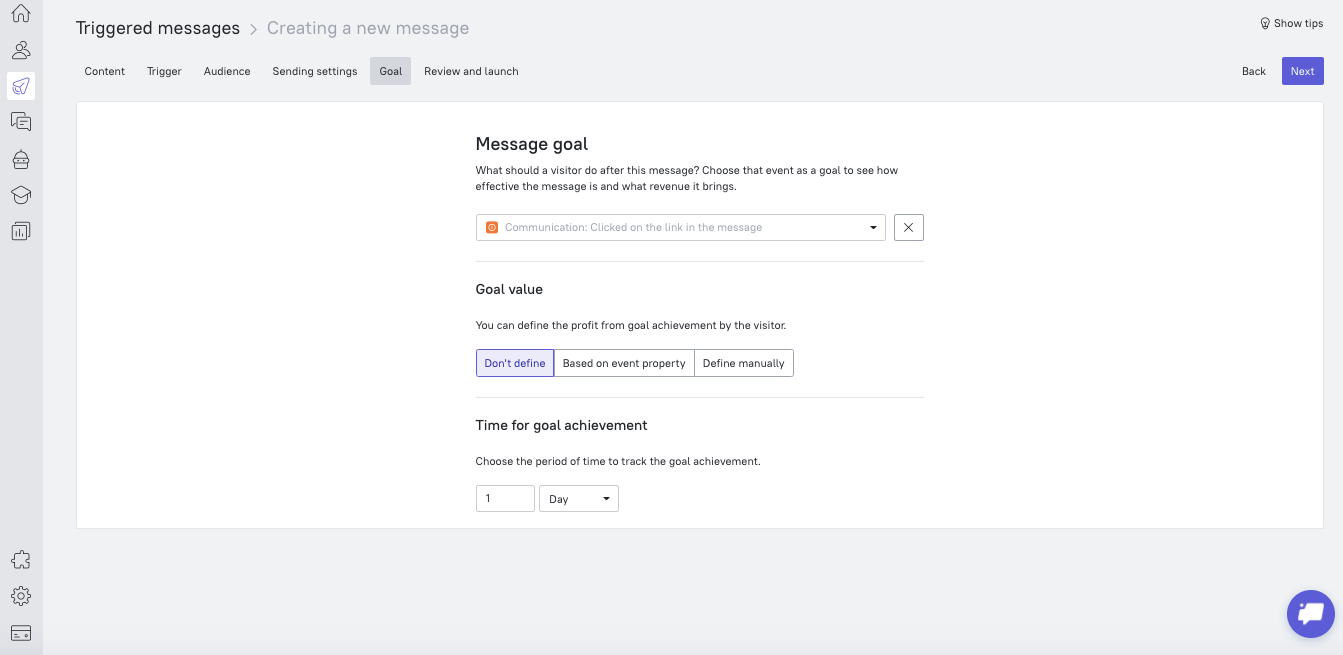Open the Day time unit dropdown
The image size is (1343, 655).
(578, 499)
